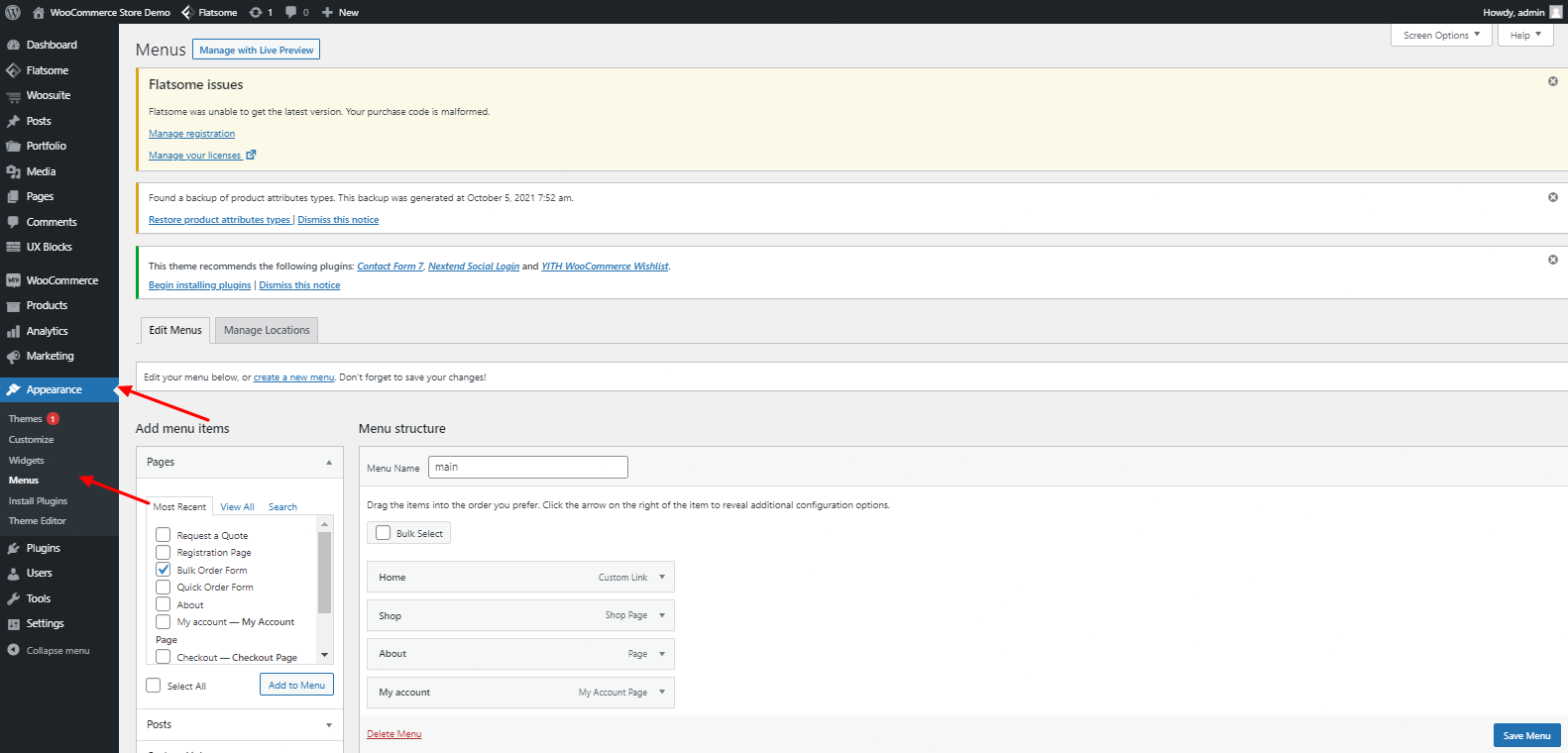Enable the Select All checkbox
The width and height of the screenshot is (1568, 753).
(154, 686)
